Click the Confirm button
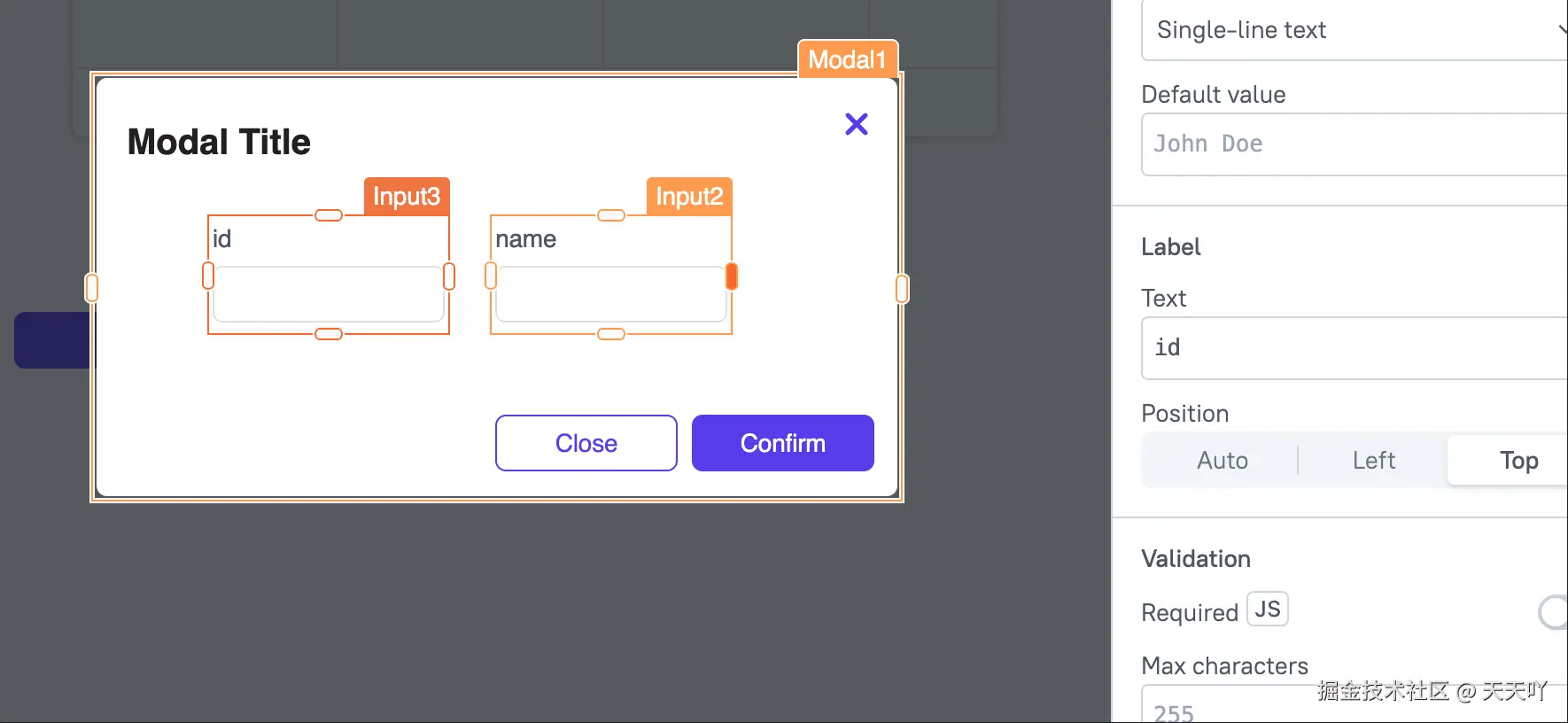This screenshot has width=1568, height=723. click(782, 443)
